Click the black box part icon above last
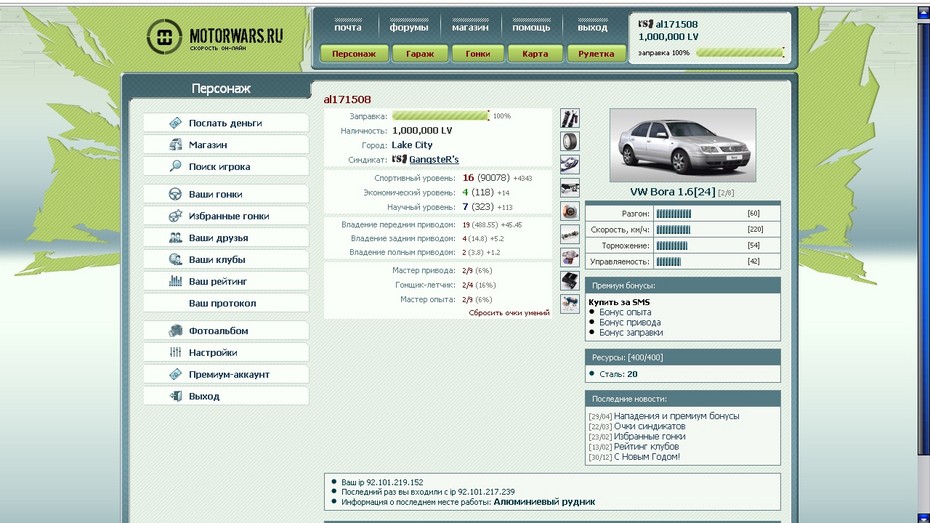Viewport: 930px width, 523px height. [570, 280]
